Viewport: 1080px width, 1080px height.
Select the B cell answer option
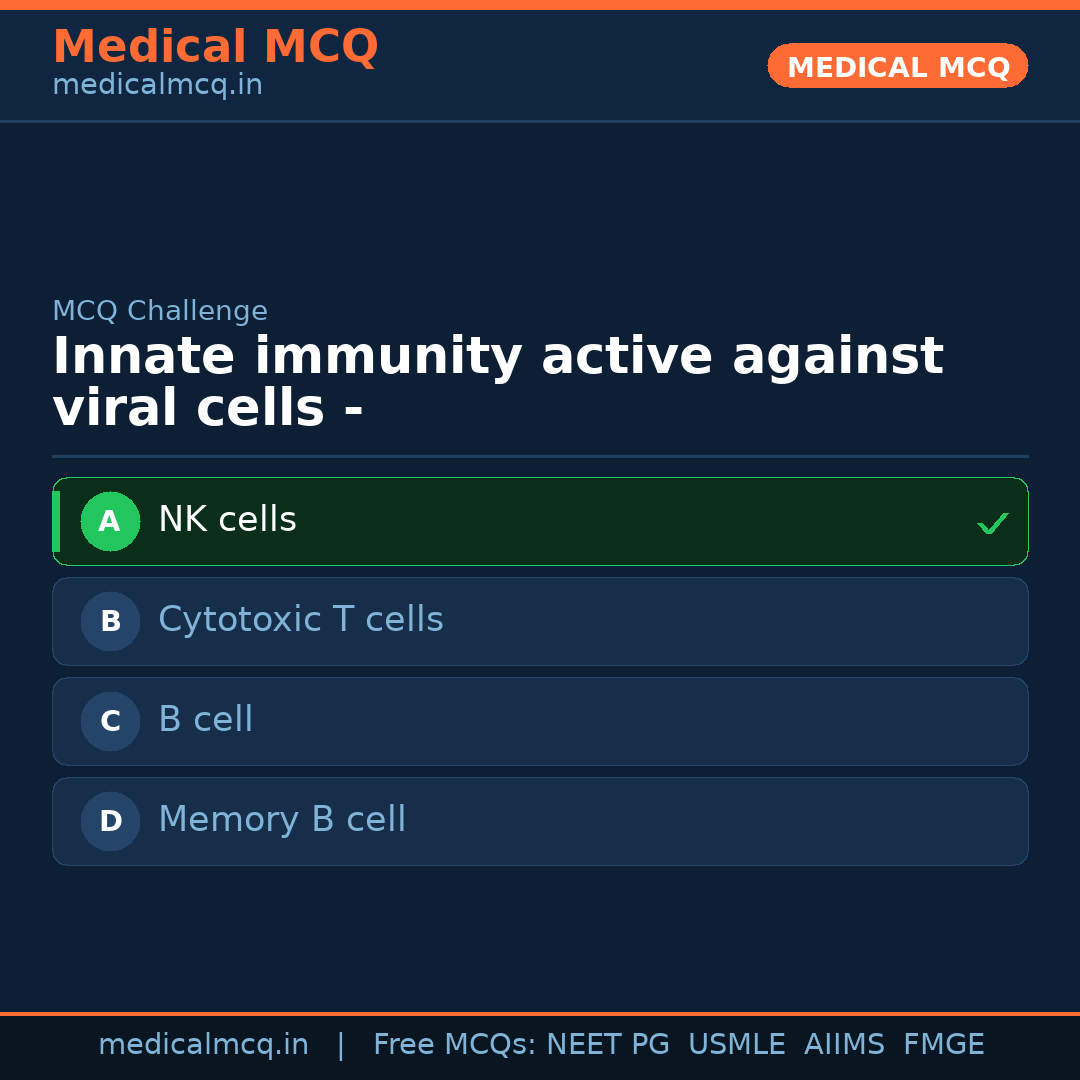tap(540, 721)
